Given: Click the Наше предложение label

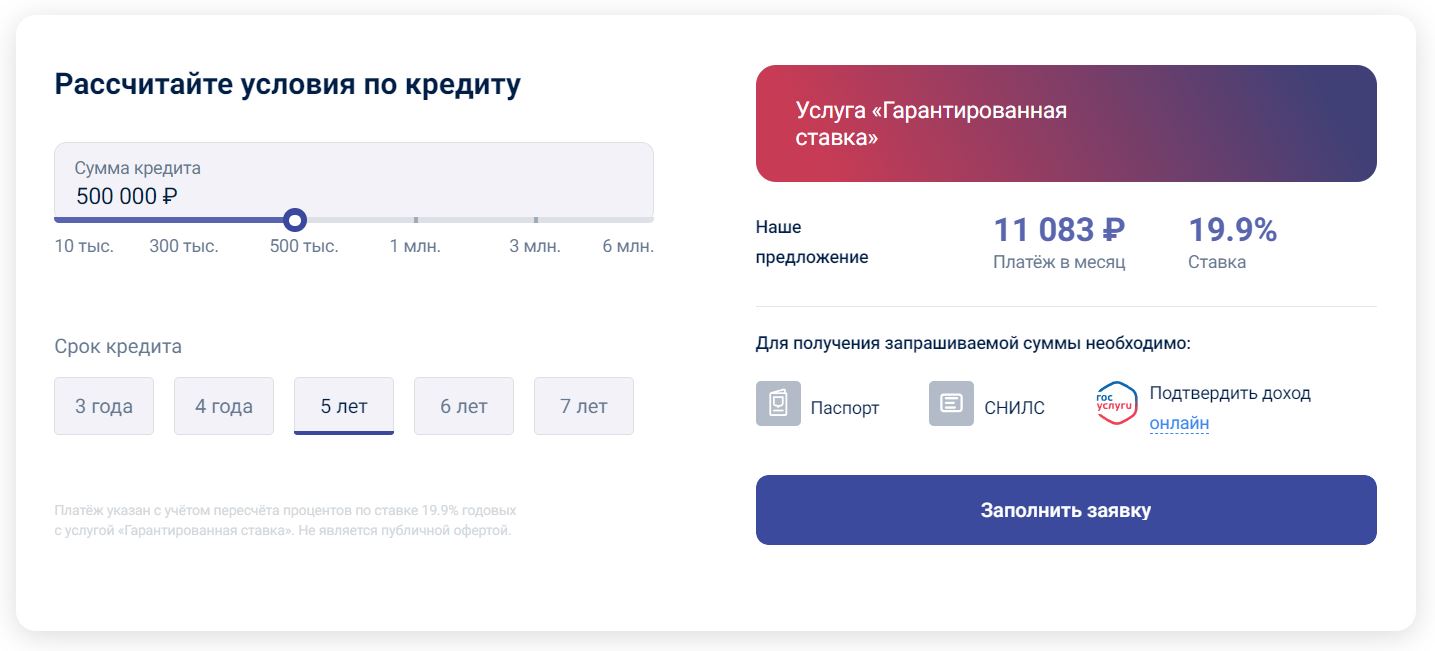Looking at the screenshot, I should click(x=812, y=242).
